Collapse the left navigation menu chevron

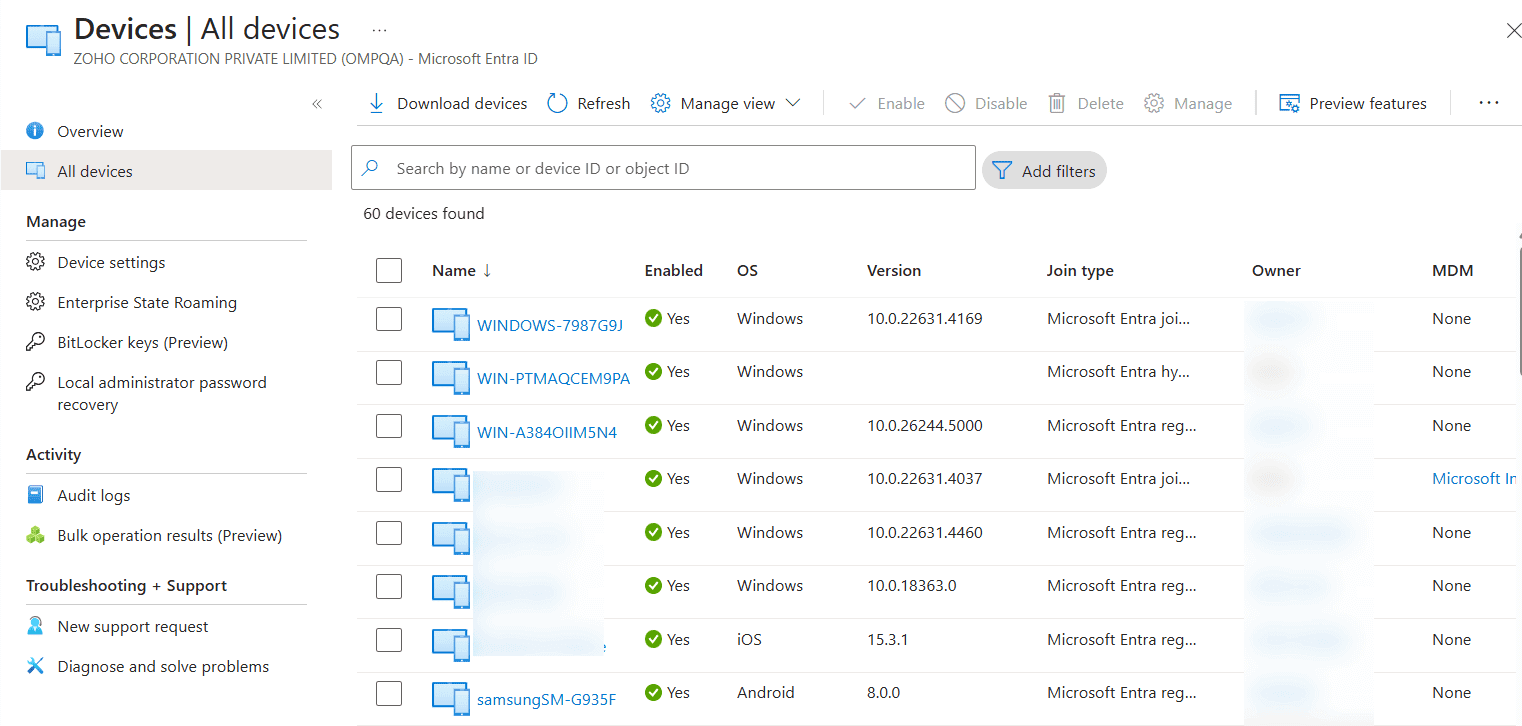[x=317, y=104]
